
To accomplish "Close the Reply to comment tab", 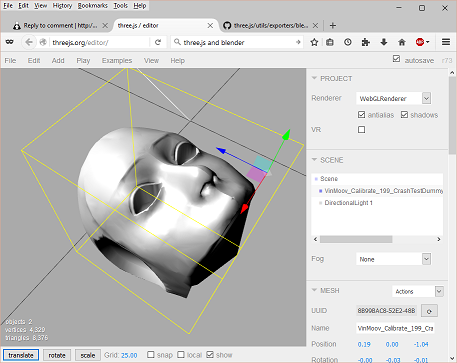I will (105, 25).
